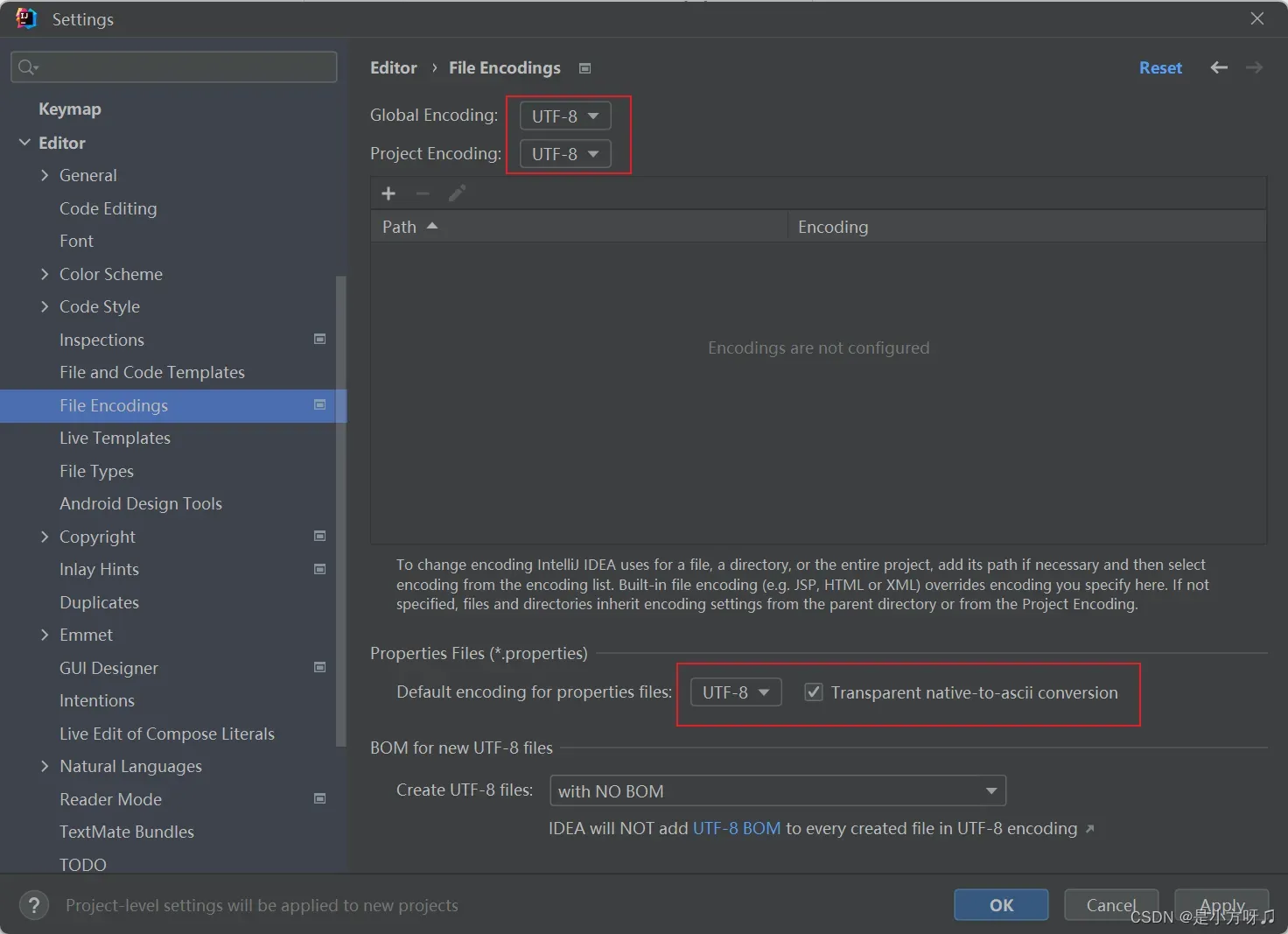The width and height of the screenshot is (1288, 934).
Task: Click the Encoding column header
Action: tap(1027, 227)
